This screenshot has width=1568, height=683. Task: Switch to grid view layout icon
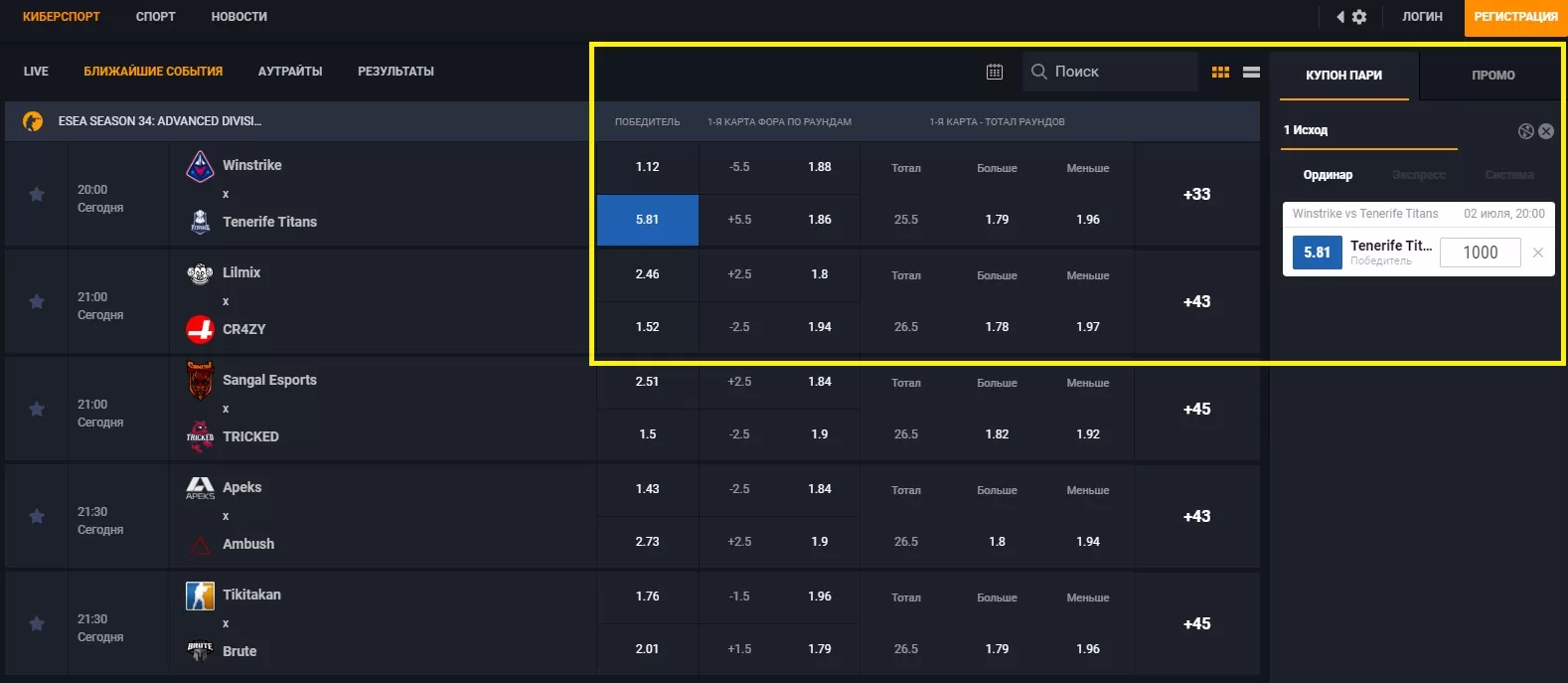pyautogui.click(x=1220, y=72)
